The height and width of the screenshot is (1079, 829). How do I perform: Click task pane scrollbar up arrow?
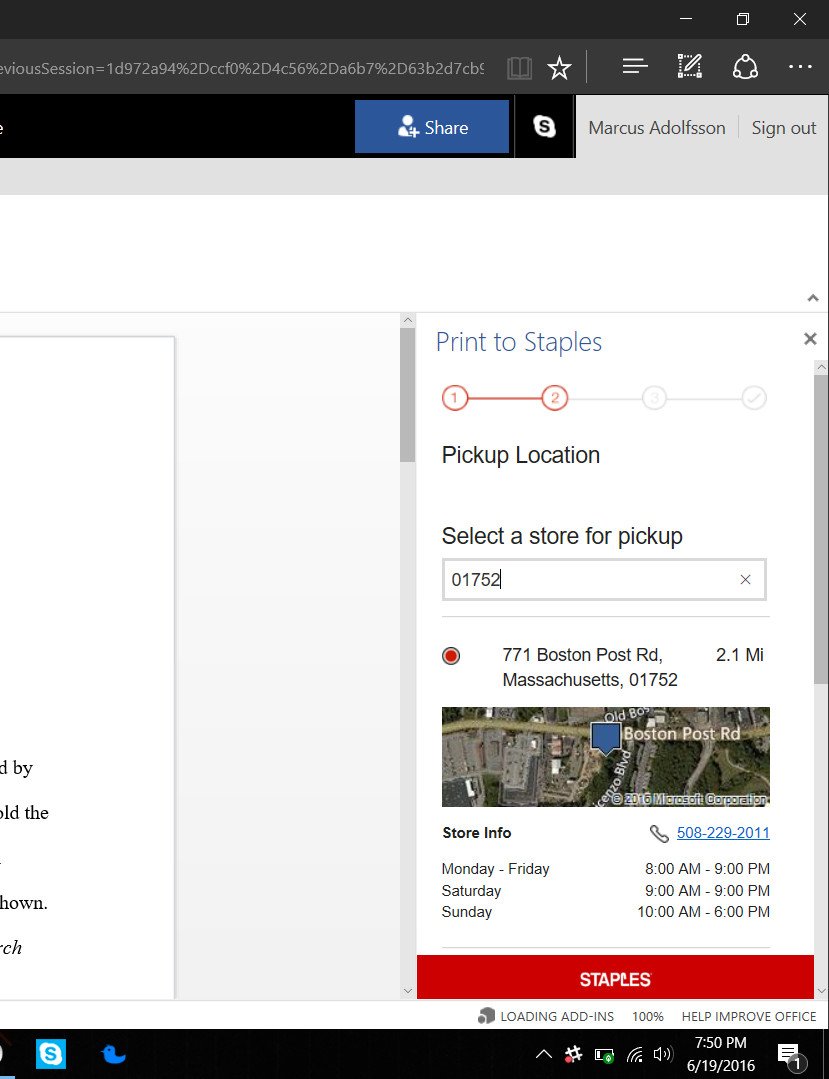click(821, 367)
